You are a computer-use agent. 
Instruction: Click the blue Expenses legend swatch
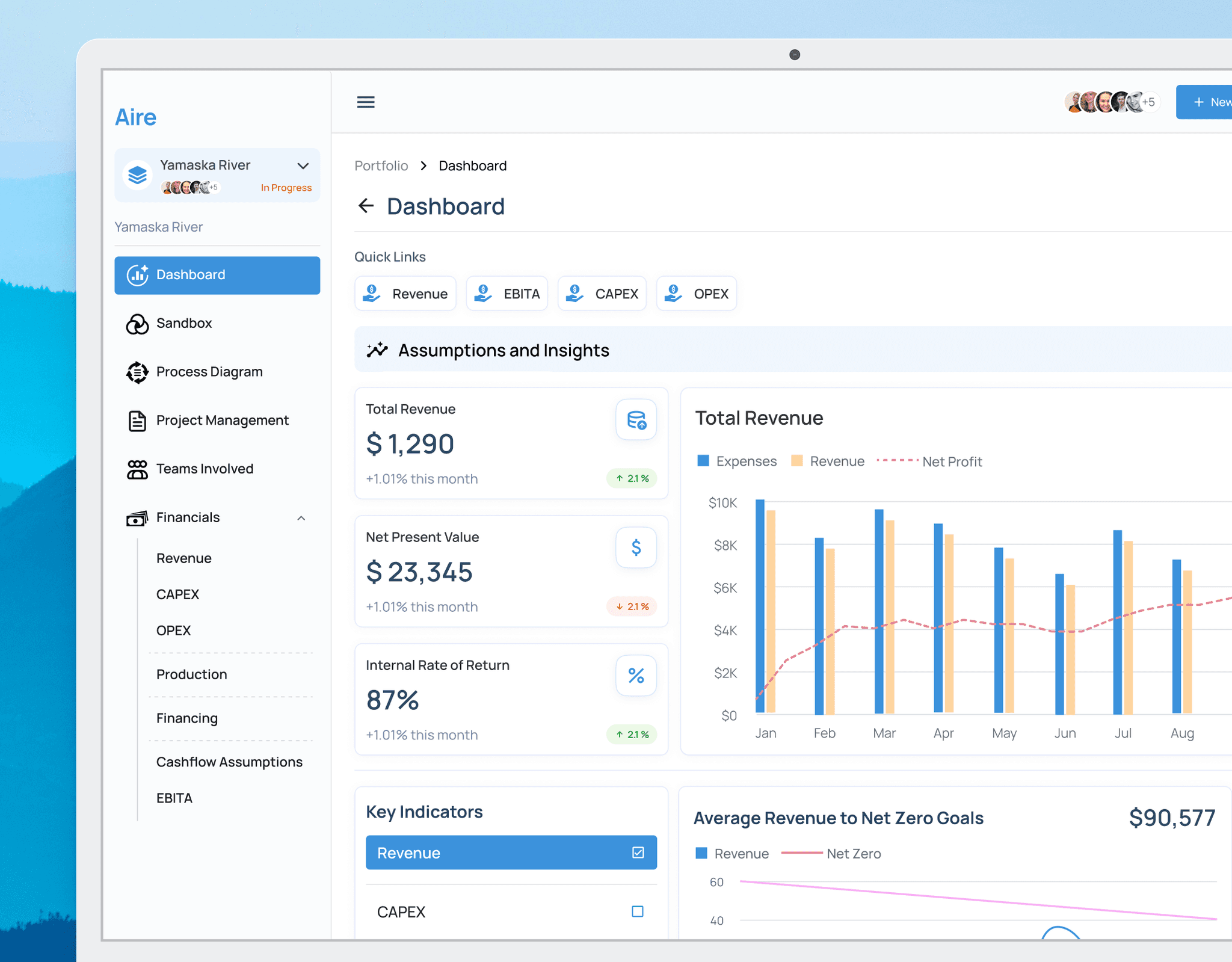tap(703, 461)
